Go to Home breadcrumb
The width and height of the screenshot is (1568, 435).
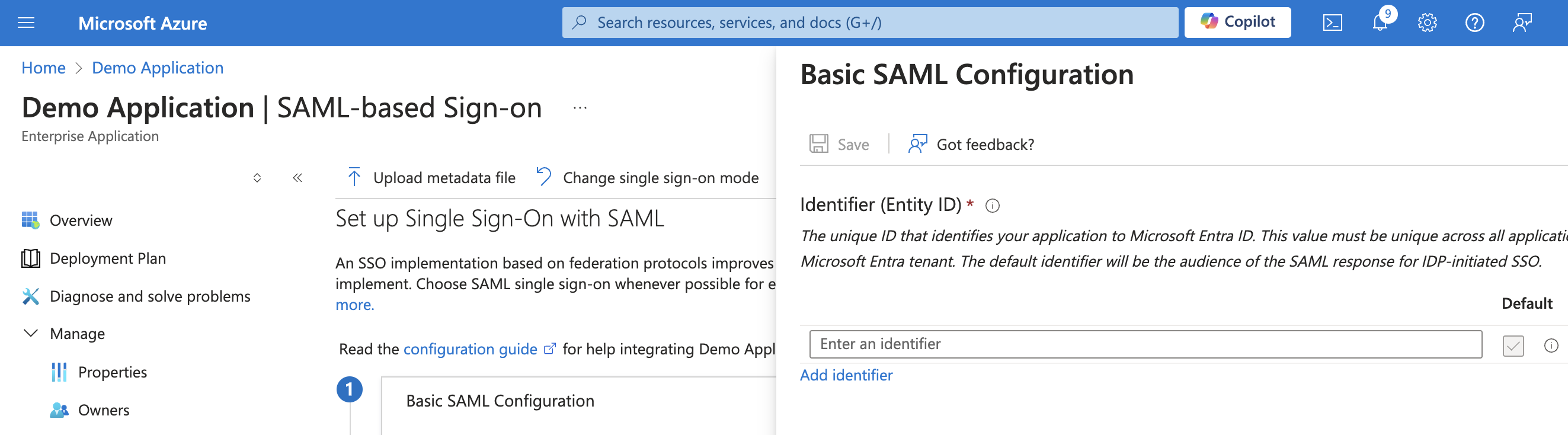point(43,68)
